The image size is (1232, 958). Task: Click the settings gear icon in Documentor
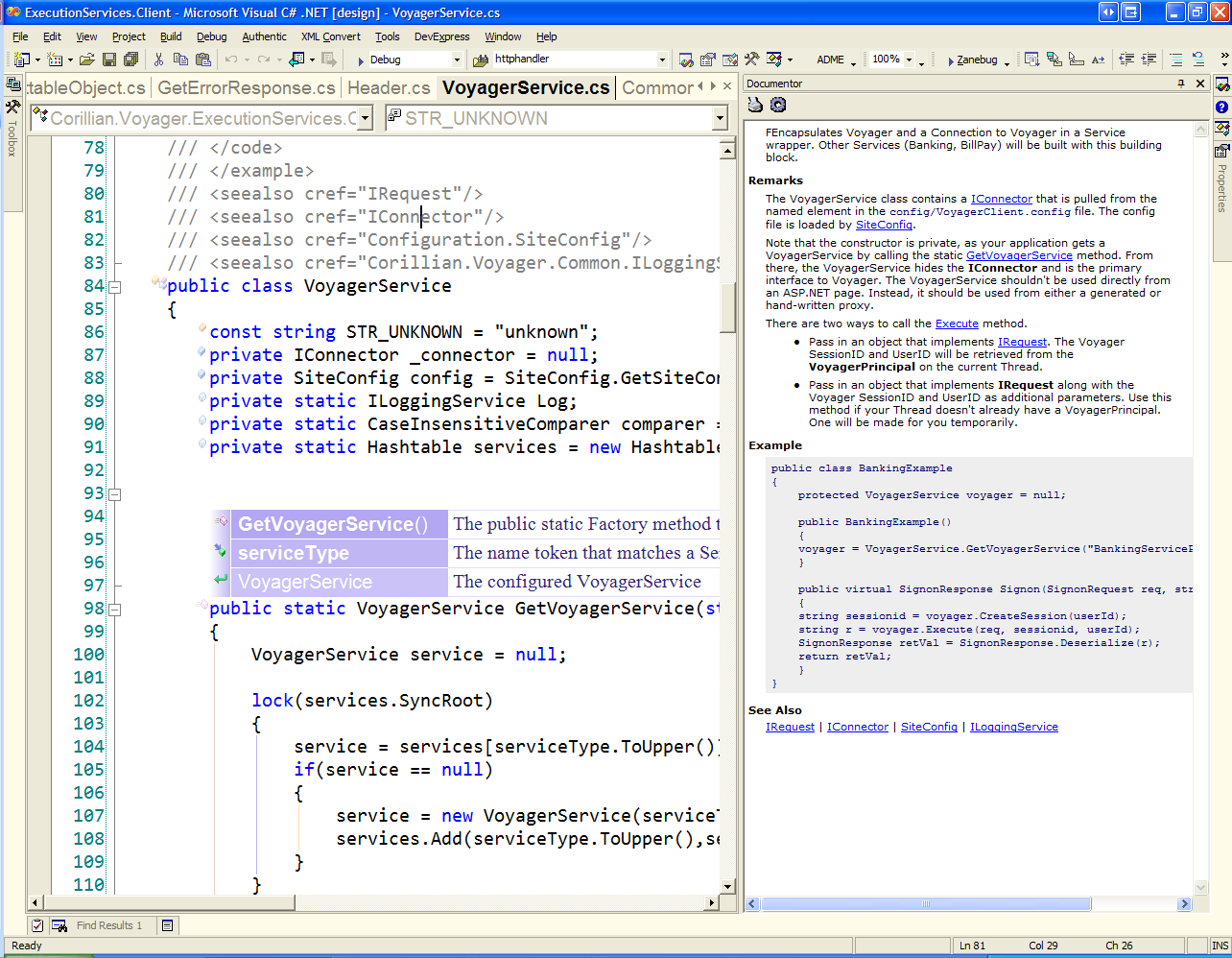pyautogui.click(x=778, y=105)
